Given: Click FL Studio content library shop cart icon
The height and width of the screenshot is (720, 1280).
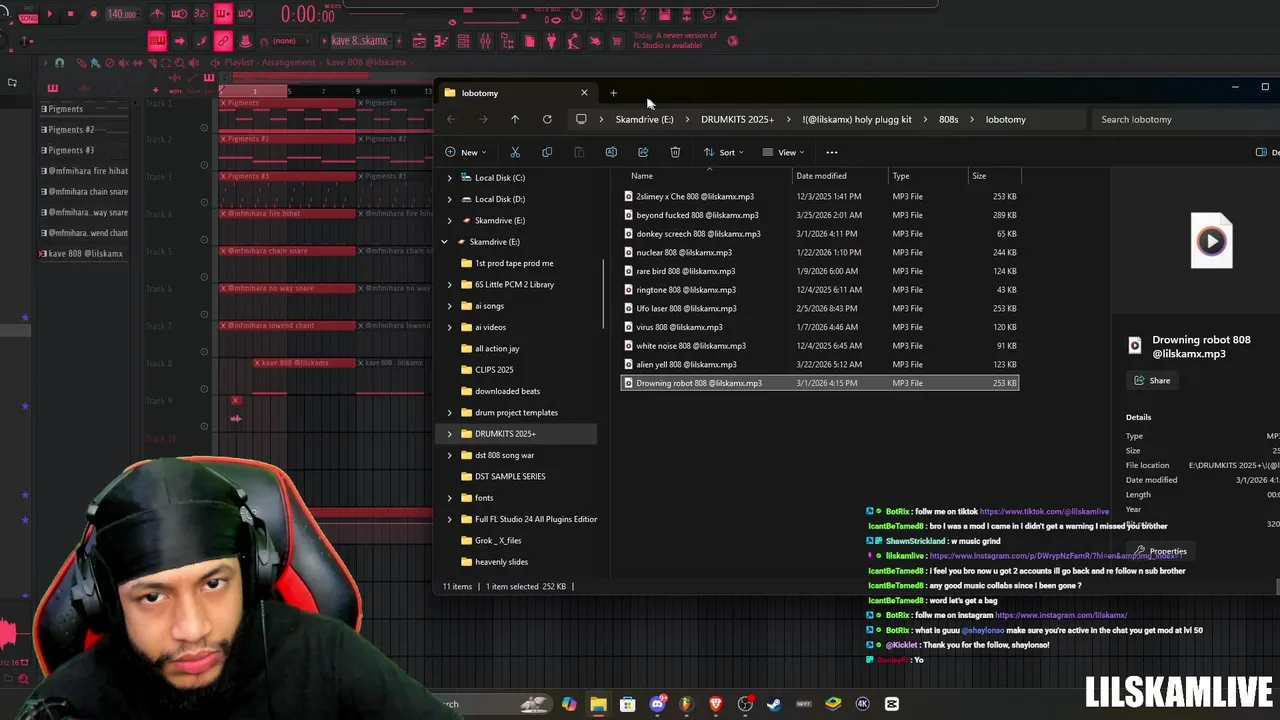Looking at the screenshot, I should [x=617, y=41].
